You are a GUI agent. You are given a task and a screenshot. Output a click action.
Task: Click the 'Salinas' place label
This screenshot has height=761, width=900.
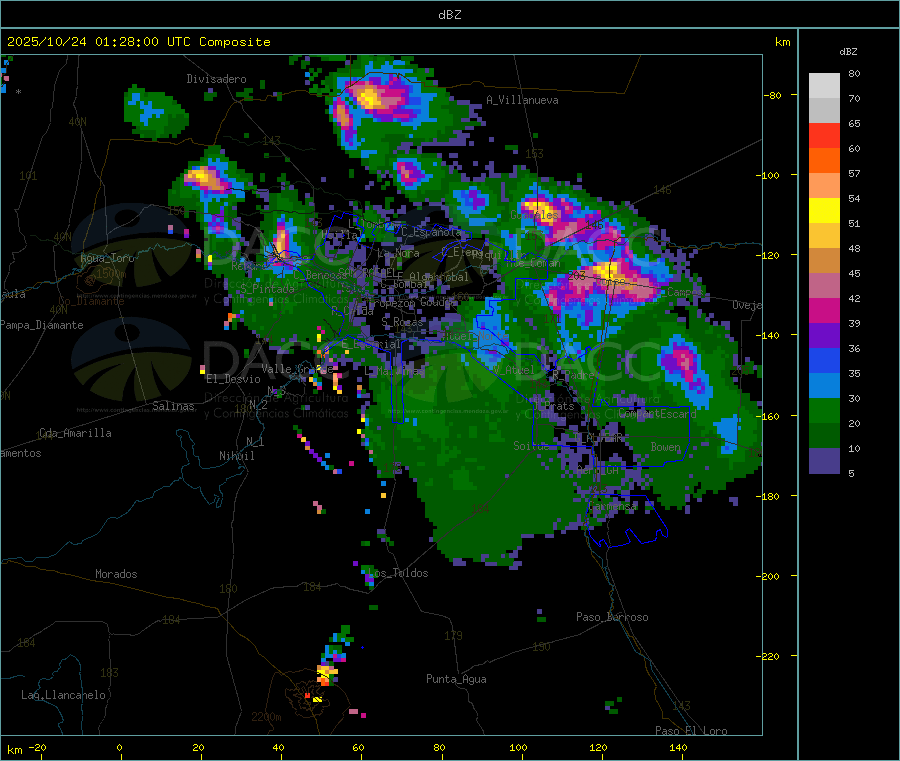click(173, 406)
